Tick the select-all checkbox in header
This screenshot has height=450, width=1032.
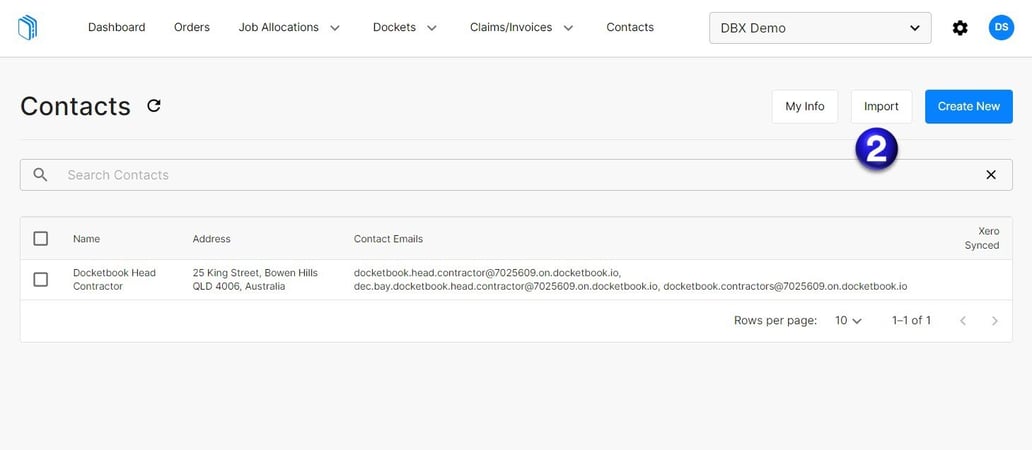tap(41, 238)
